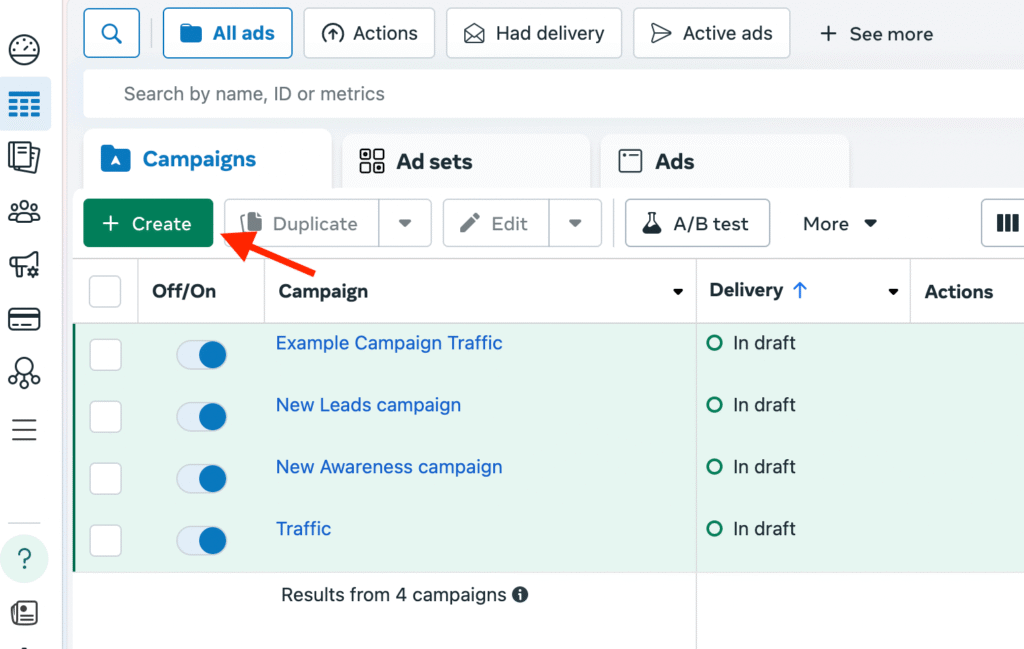This screenshot has height=649, width=1024.
Task: Select the Campaigns table icon in sidebar
Action: pos(24,104)
